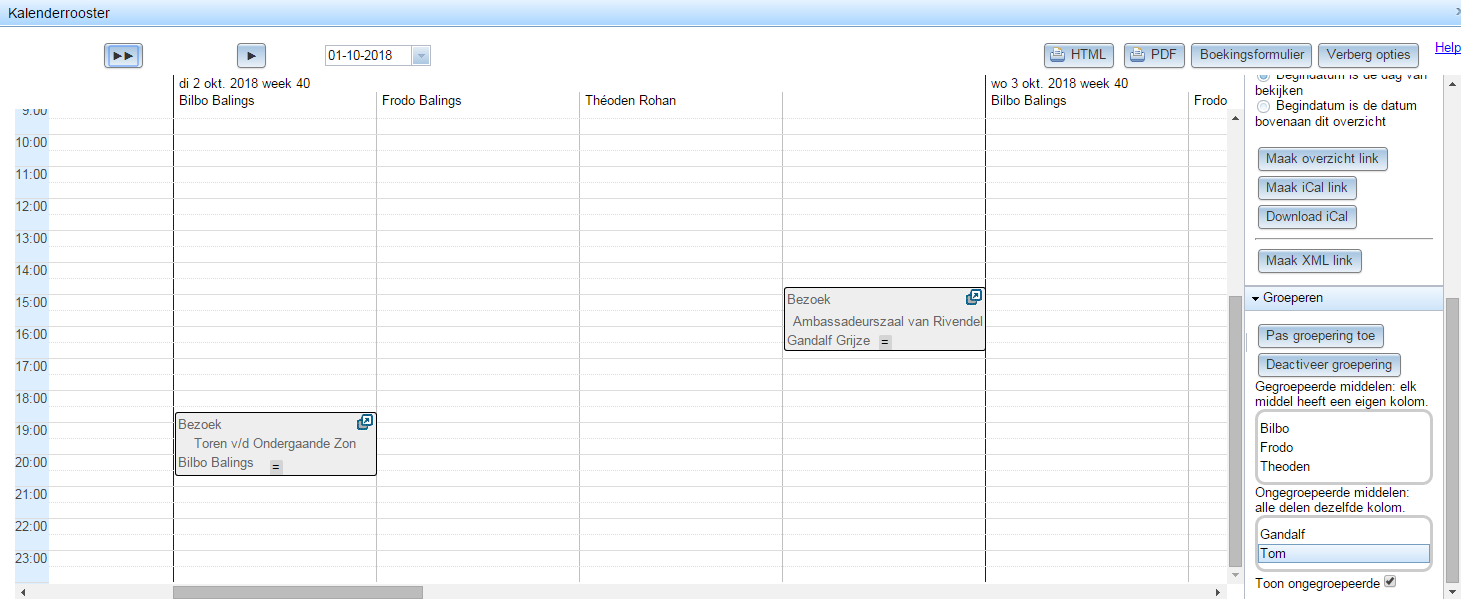Click Deactiveer groepering button

click(x=1328, y=364)
